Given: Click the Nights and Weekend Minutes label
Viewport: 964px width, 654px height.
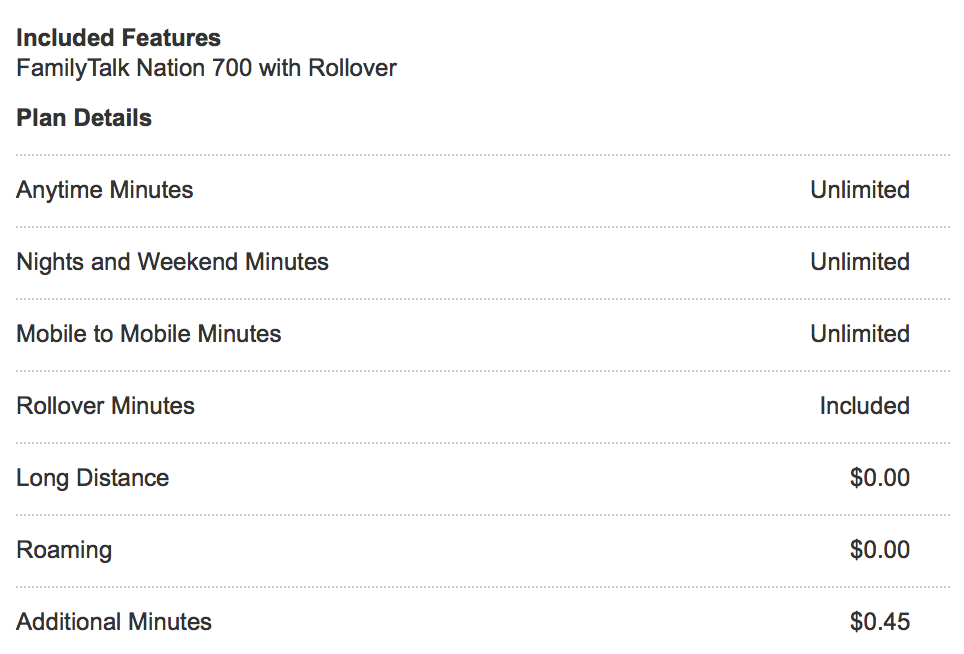Looking at the screenshot, I should 172,262.
